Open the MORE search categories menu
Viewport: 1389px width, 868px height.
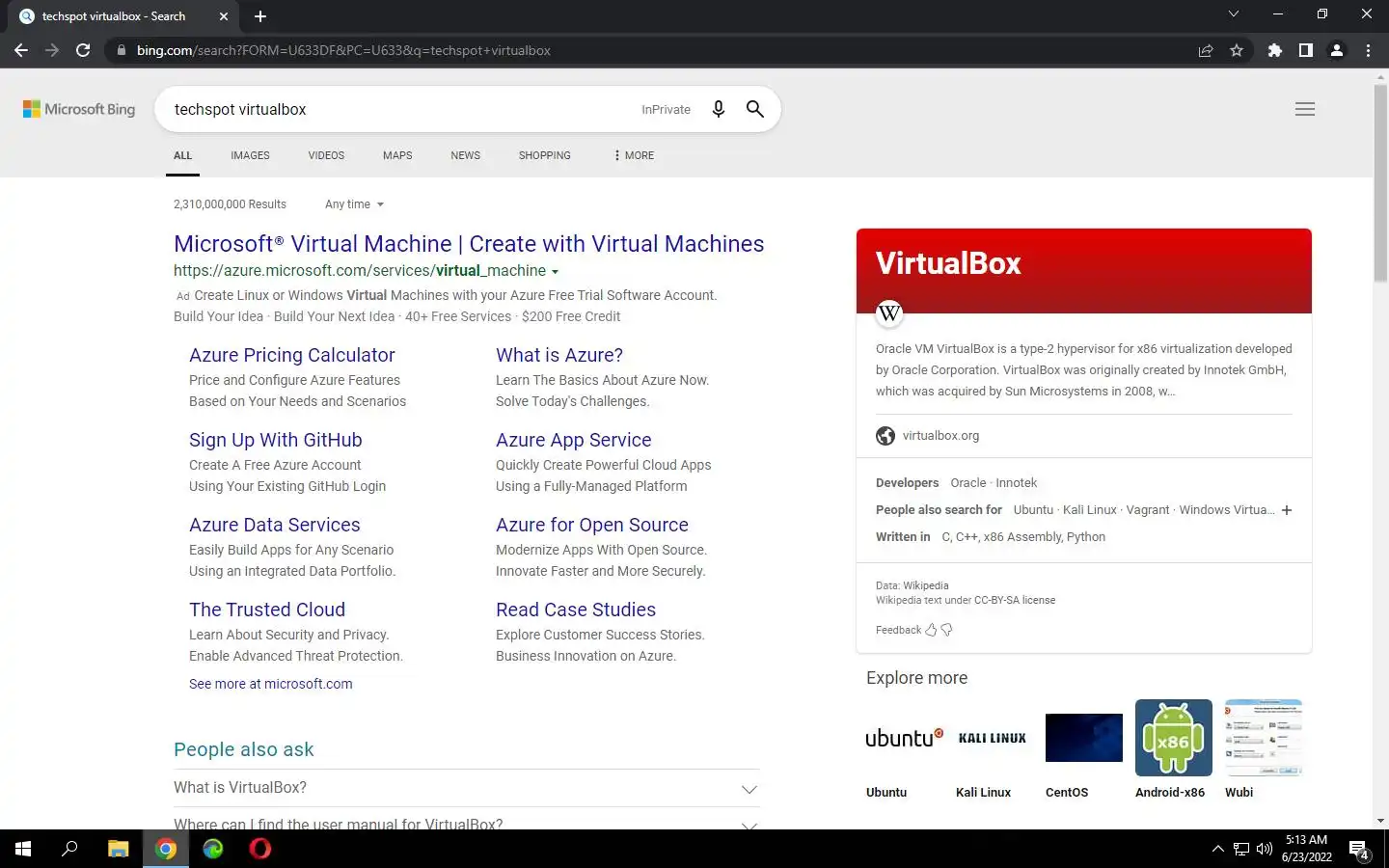634,155
